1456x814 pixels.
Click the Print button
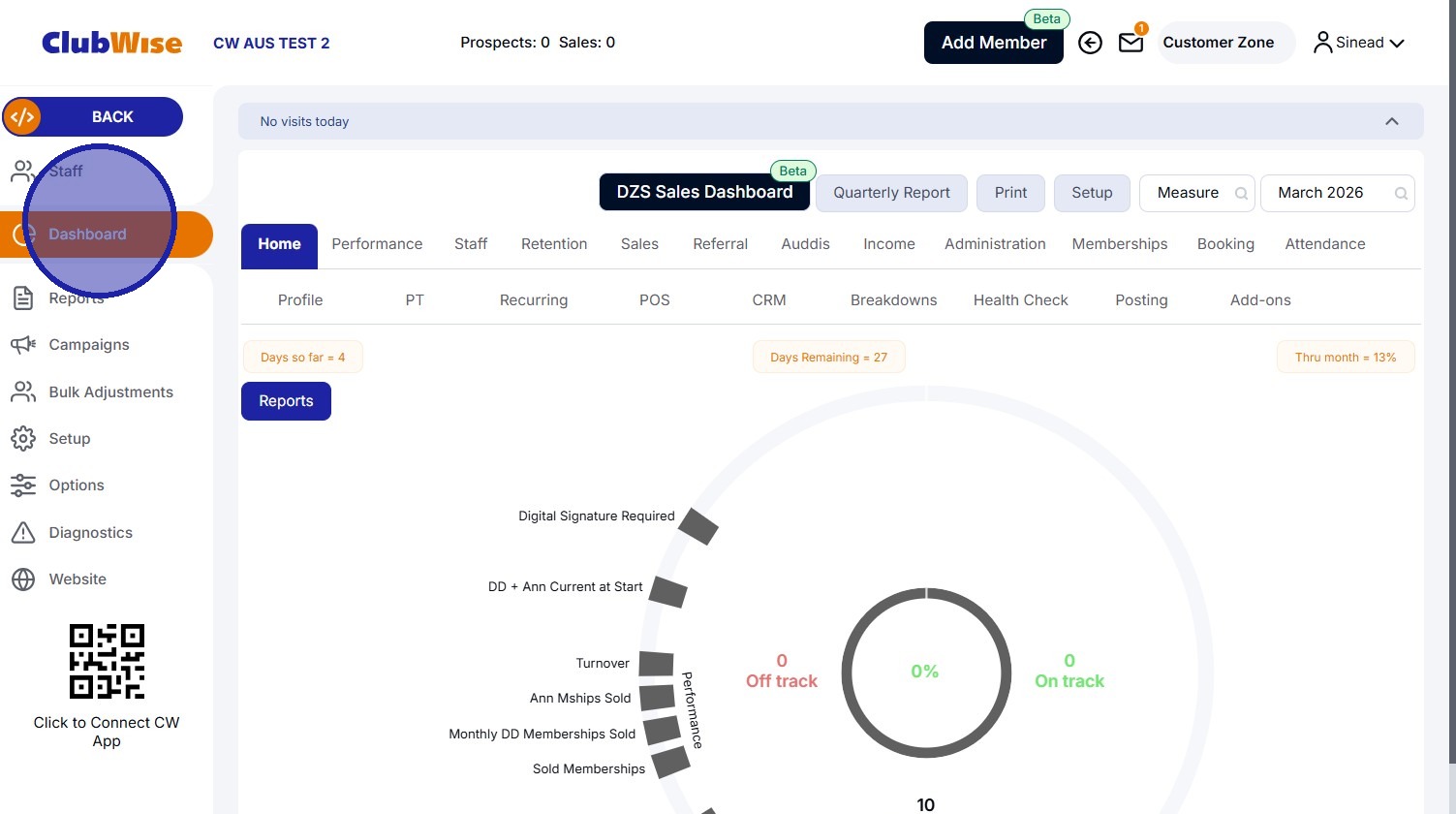[1010, 193]
